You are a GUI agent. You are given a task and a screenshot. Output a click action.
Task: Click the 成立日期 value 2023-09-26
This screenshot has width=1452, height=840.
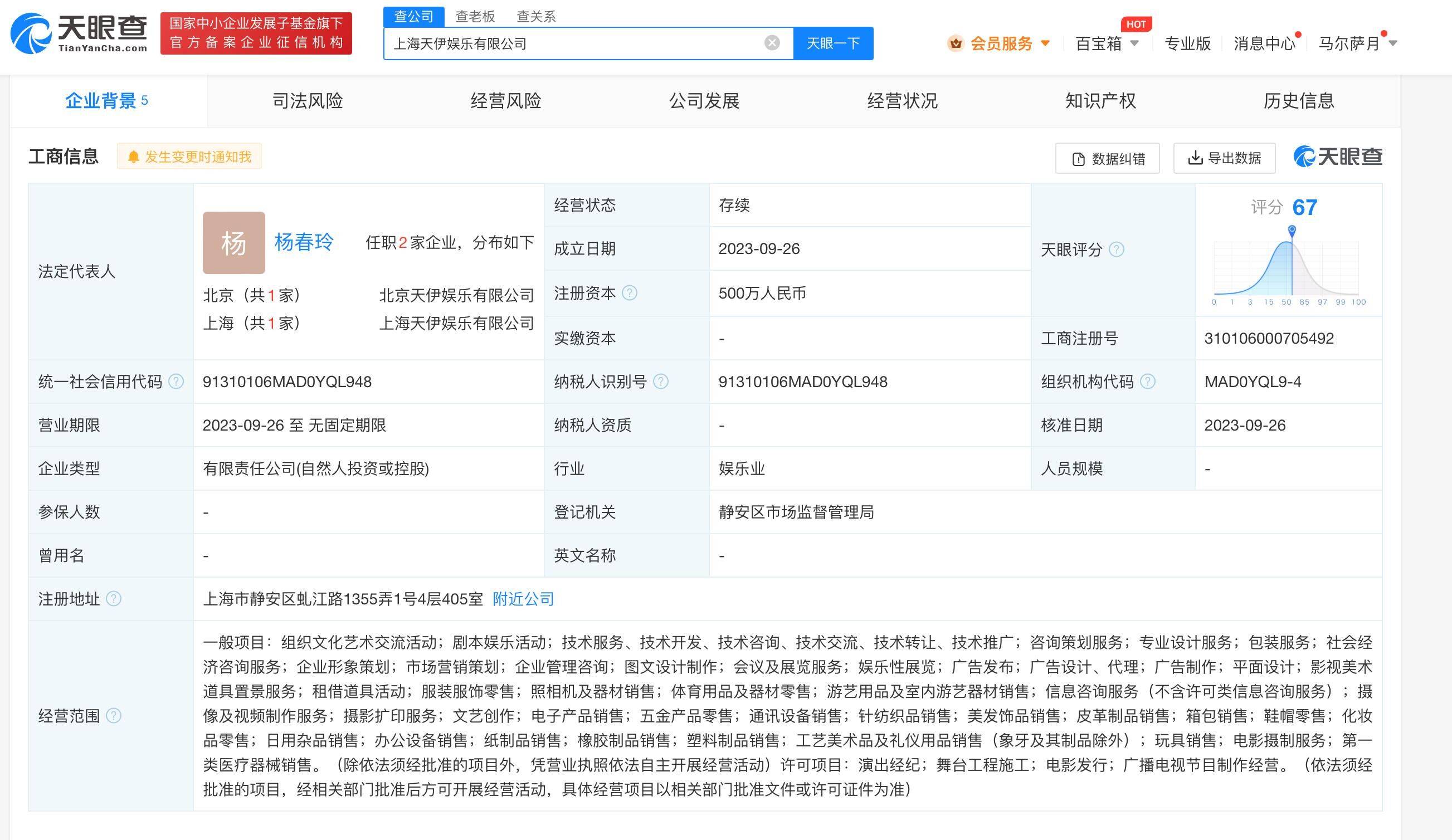pos(759,249)
